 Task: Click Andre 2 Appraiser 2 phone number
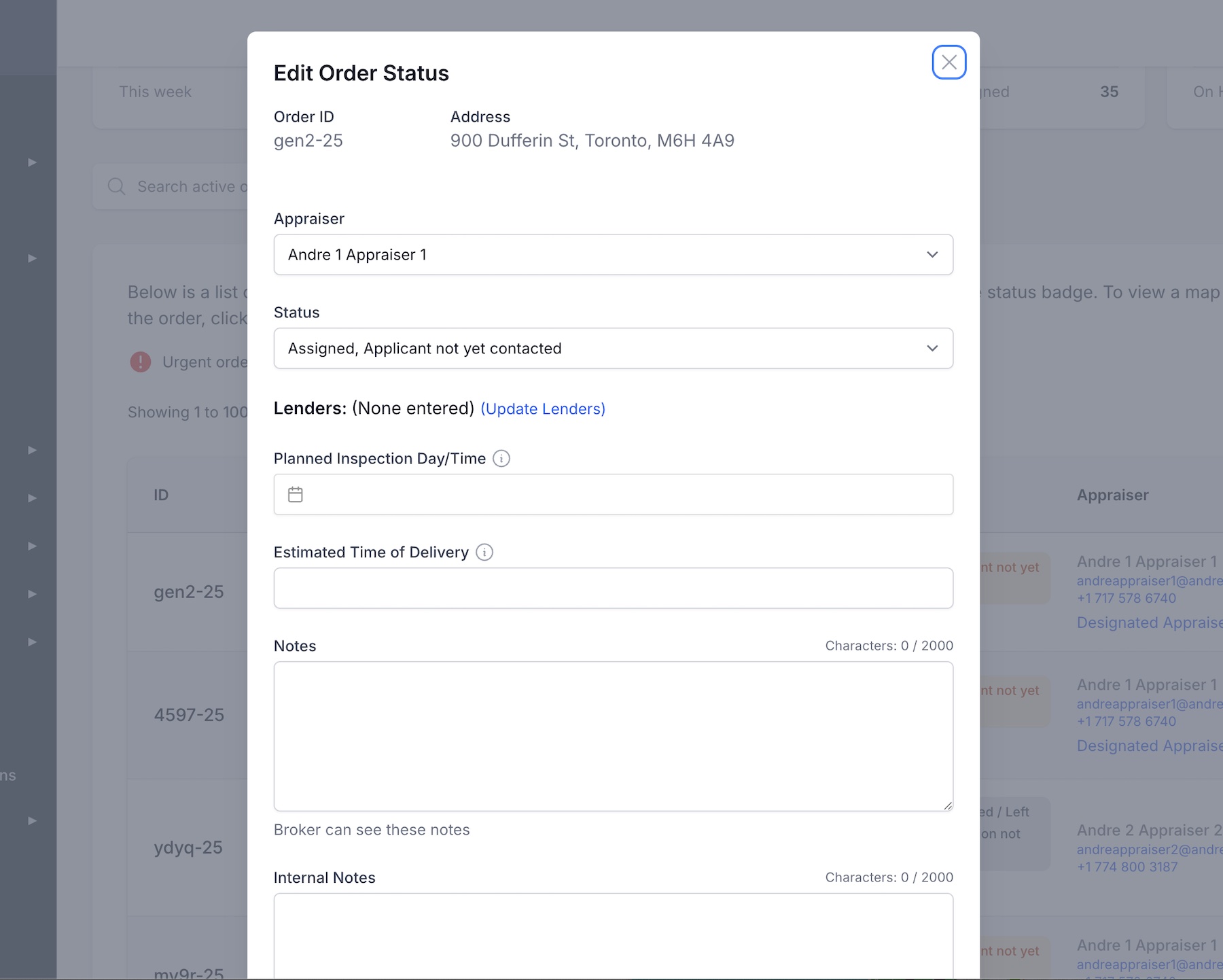[x=1127, y=867]
